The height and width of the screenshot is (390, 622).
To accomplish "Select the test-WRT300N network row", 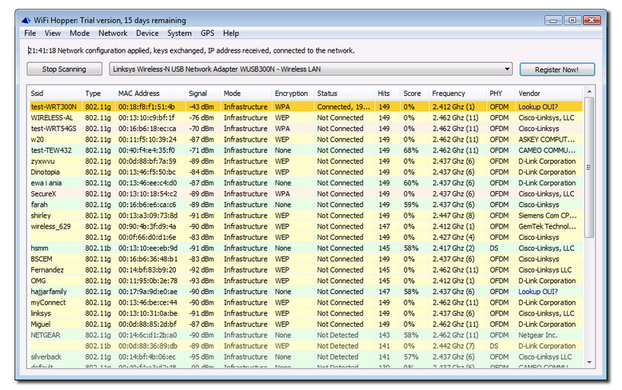I will click(306, 107).
